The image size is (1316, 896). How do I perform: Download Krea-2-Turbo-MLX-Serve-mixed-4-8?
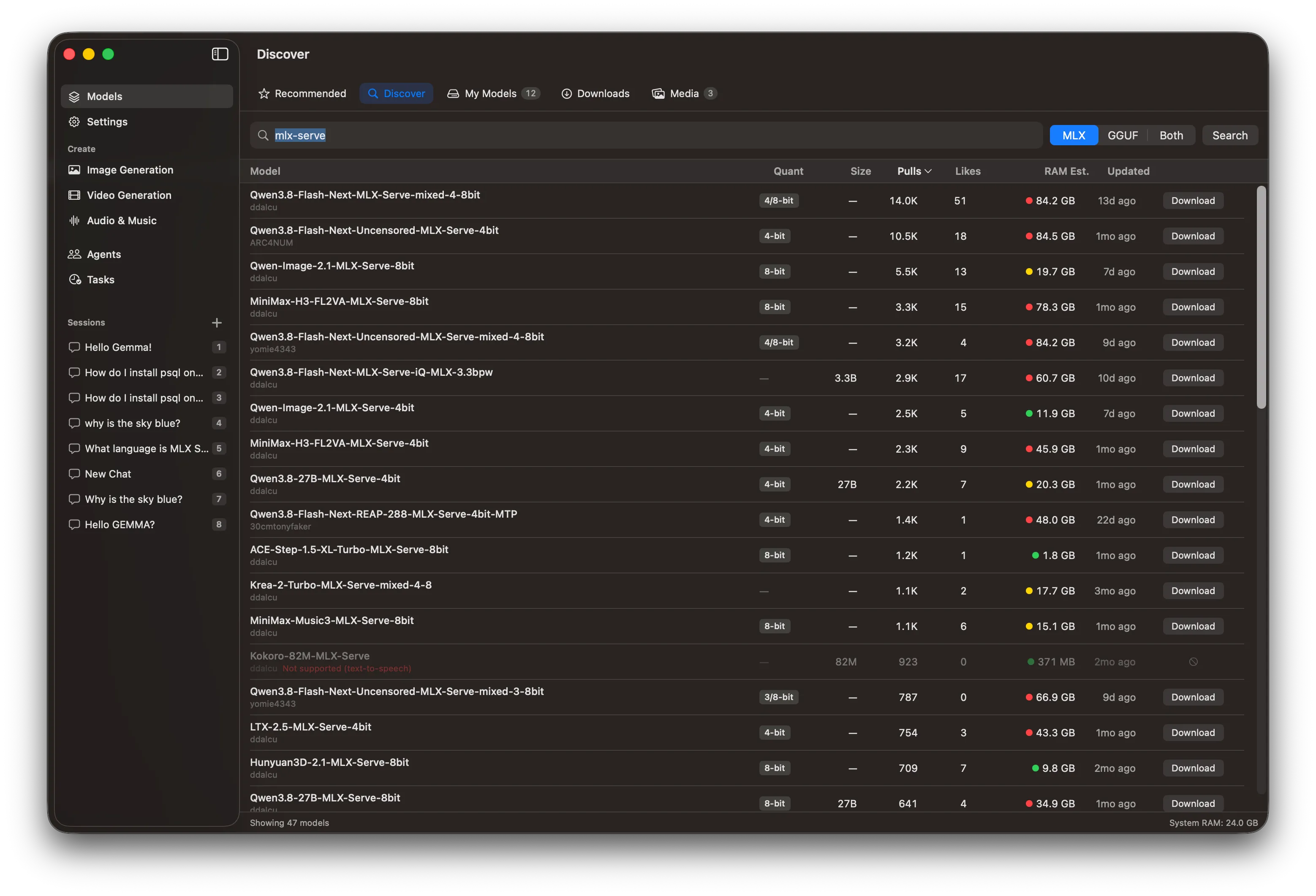click(1193, 591)
